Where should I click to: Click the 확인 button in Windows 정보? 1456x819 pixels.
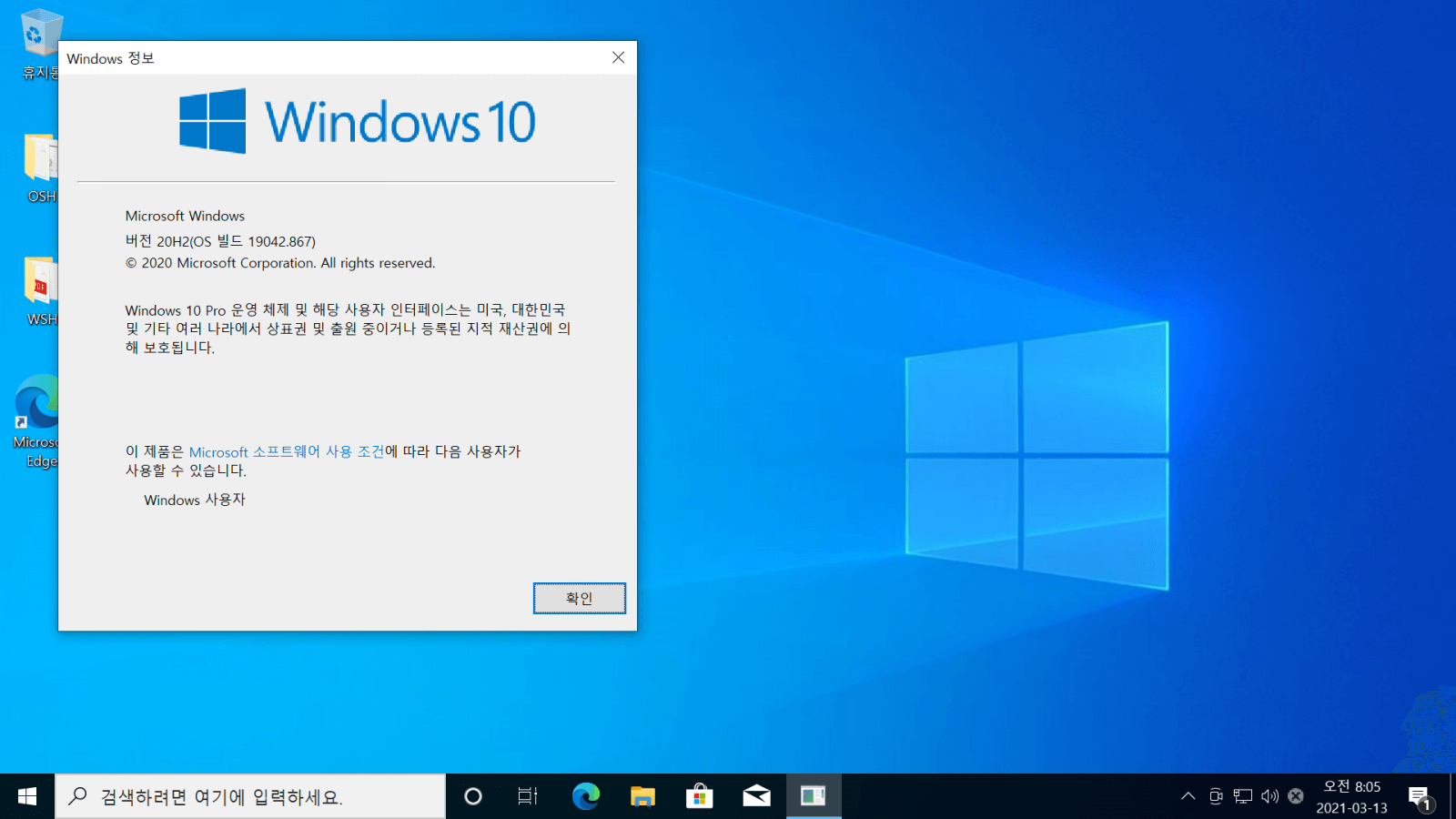pos(579,598)
